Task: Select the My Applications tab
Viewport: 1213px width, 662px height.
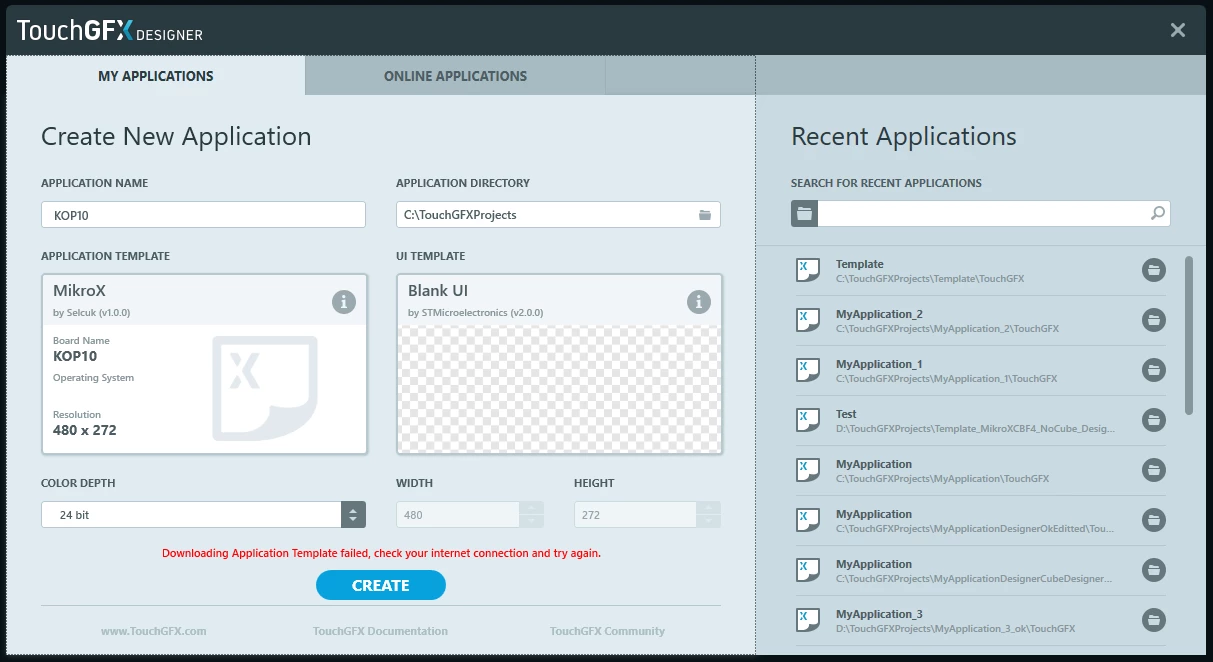Action: pyautogui.click(x=155, y=76)
